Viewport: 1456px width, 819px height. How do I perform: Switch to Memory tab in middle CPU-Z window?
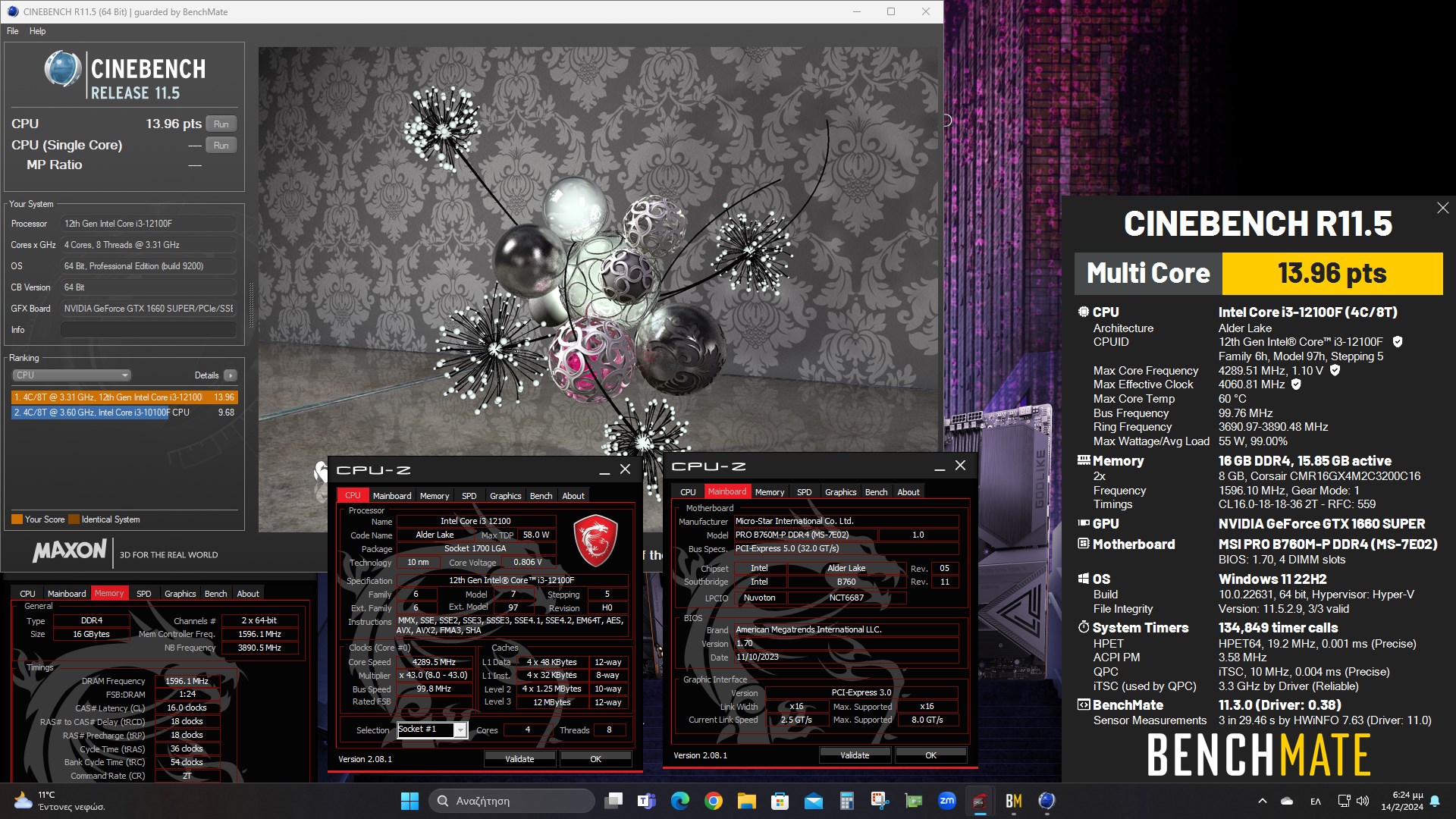pyautogui.click(x=435, y=495)
